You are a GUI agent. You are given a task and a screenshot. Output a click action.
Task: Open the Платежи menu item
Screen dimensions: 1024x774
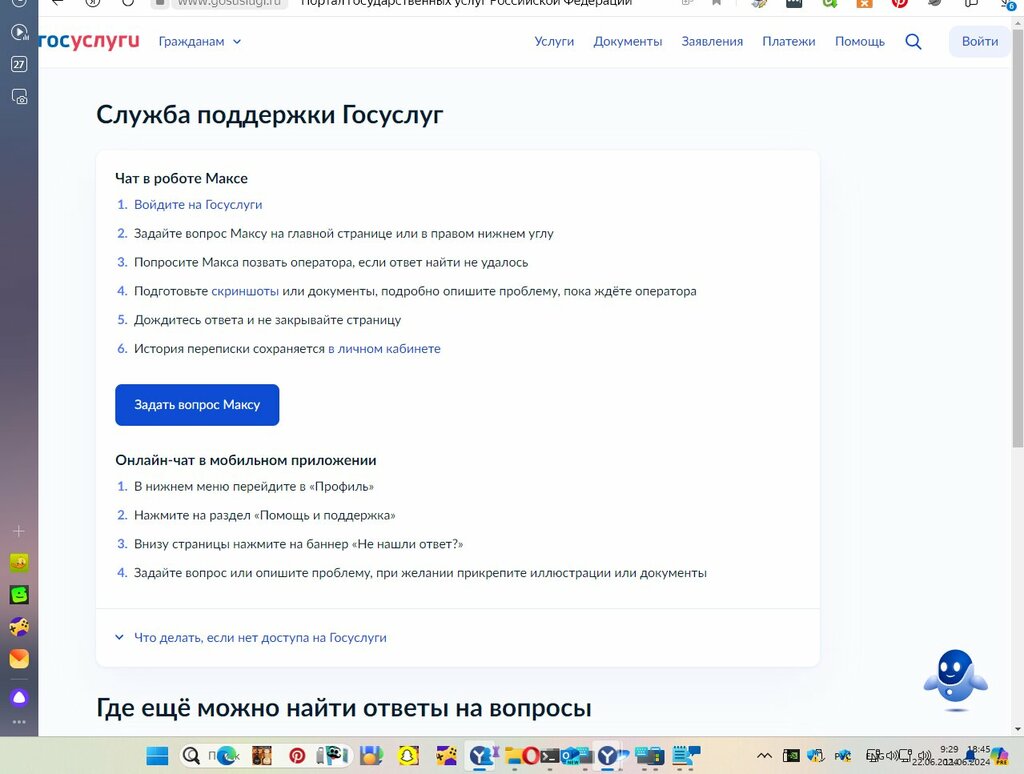click(x=788, y=42)
